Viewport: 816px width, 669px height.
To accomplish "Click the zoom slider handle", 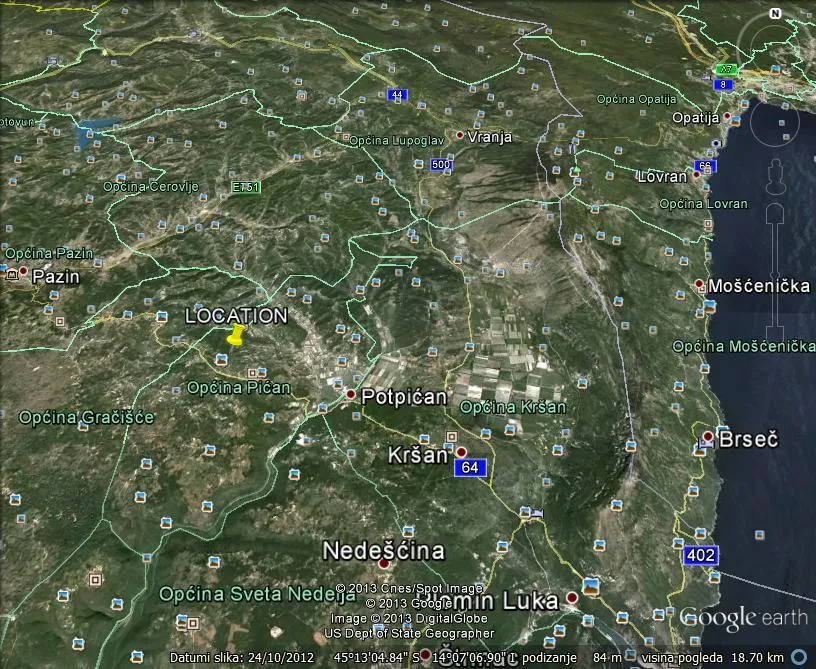I will [774, 276].
